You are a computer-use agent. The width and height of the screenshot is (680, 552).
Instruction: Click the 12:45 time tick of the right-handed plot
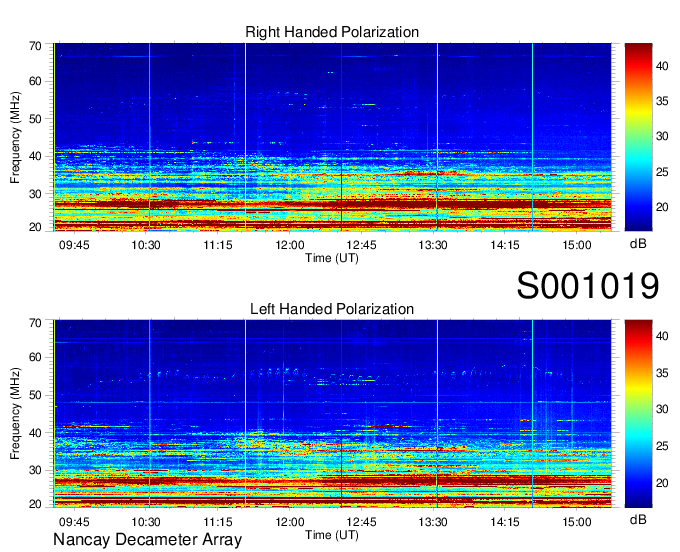[x=361, y=245]
